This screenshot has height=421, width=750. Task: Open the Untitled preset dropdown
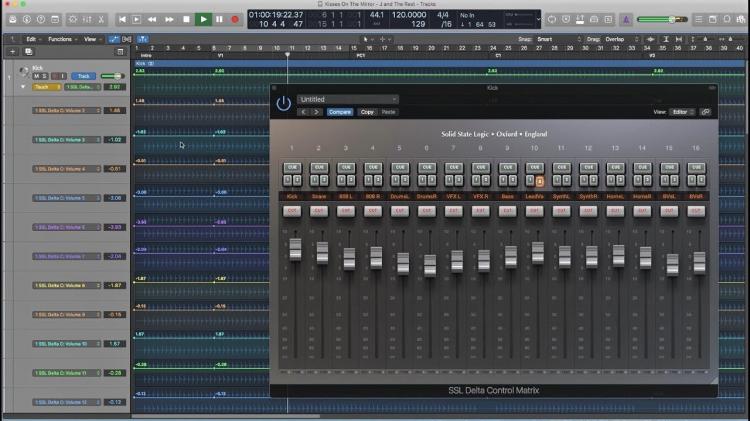coord(347,100)
